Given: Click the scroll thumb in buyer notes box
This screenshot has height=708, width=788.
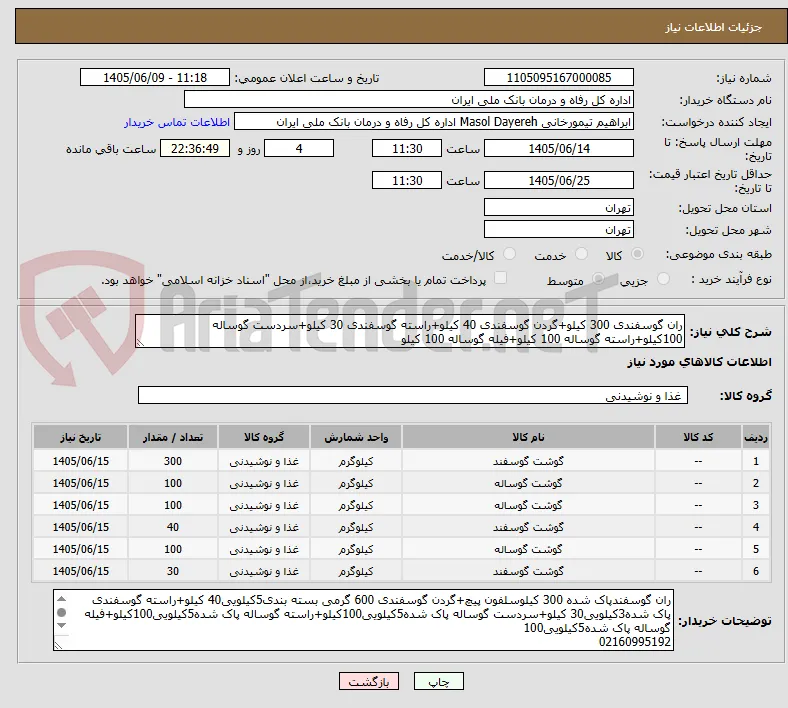Looking at the screenshot, I should 62,613.
